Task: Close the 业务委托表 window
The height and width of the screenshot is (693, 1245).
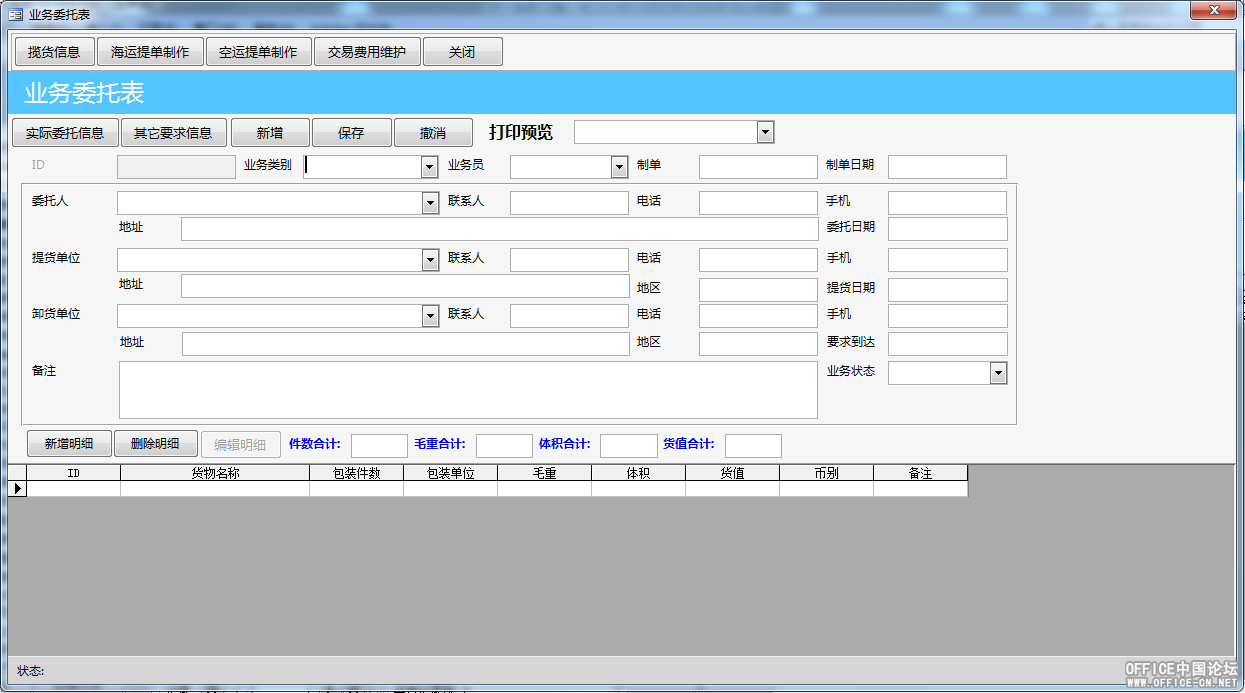Action: click(x=1213, y=10)
